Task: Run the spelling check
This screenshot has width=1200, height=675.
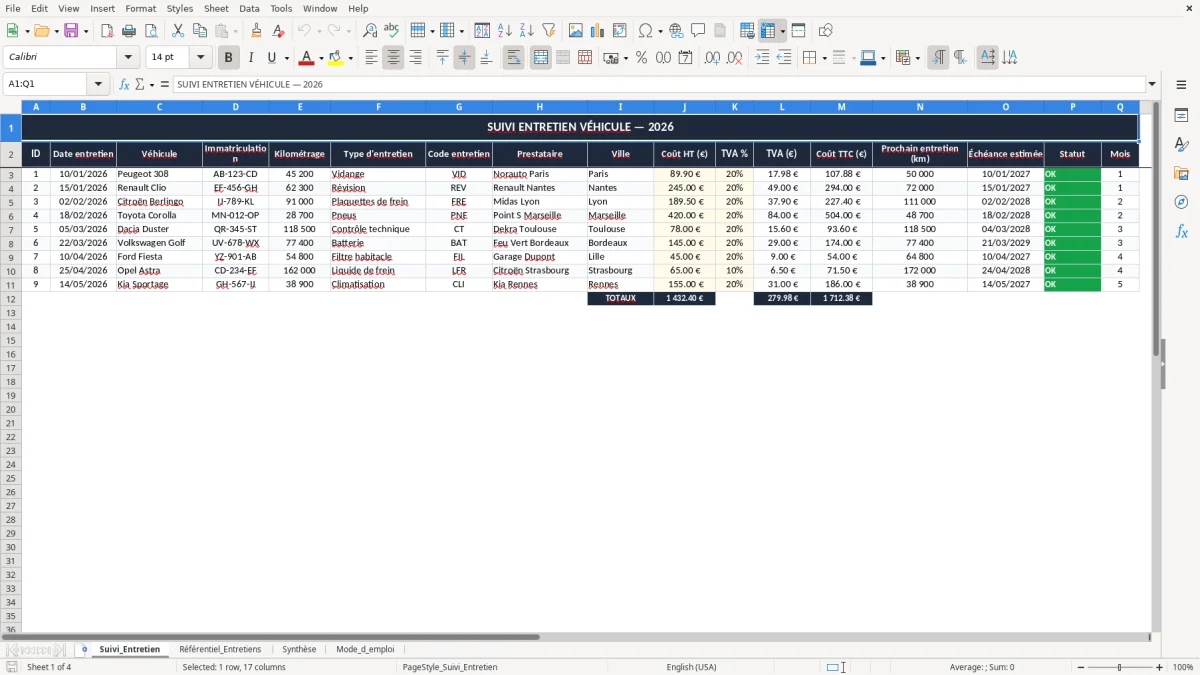Action: point(391,31)
